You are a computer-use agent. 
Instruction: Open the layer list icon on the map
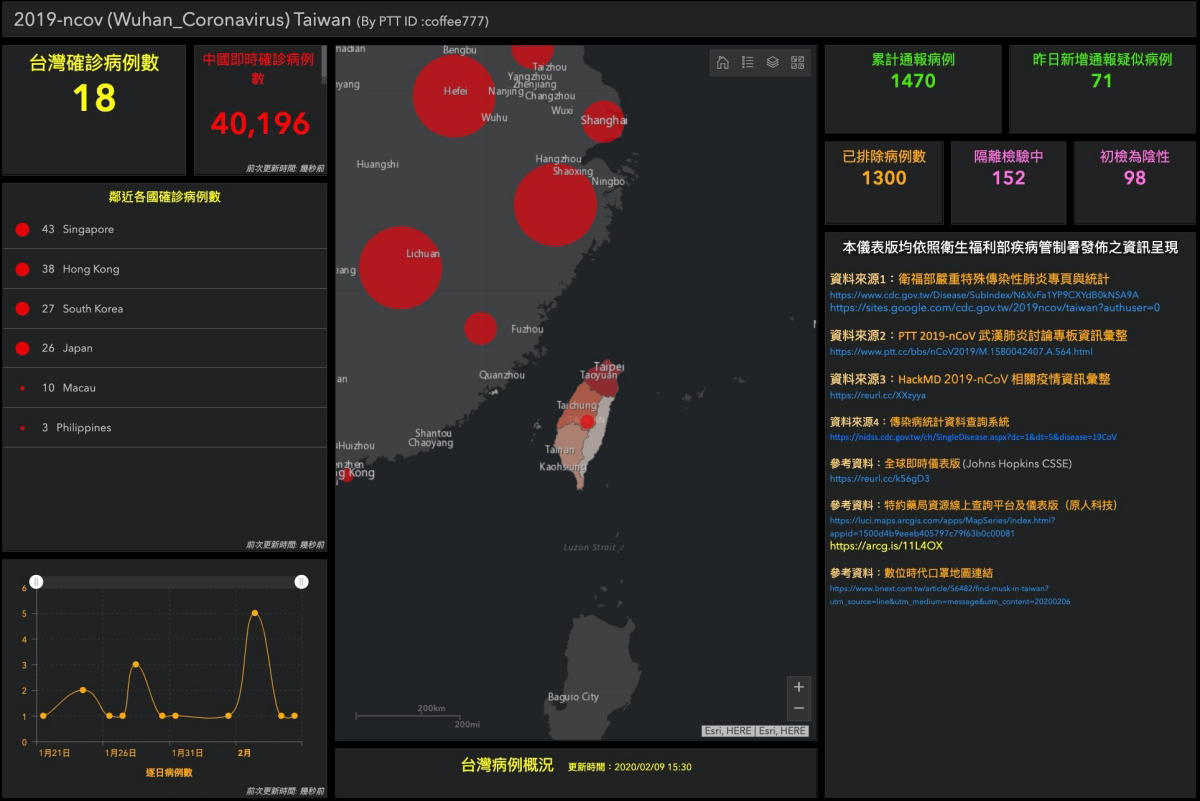pyautogui.click(x=770, y=62)
